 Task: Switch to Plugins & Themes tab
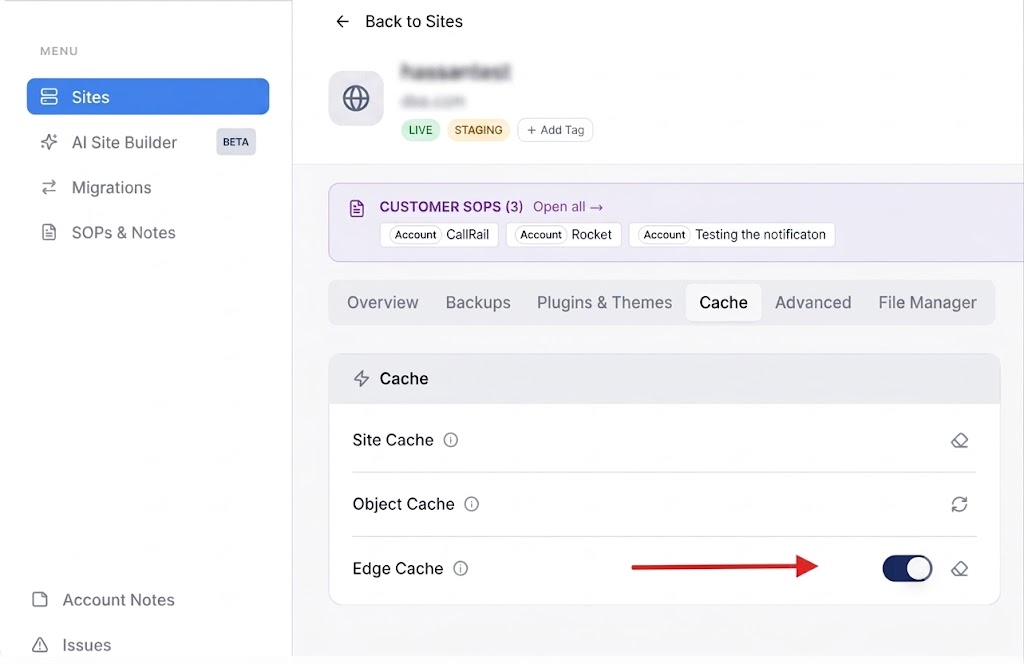pos(604,302)
